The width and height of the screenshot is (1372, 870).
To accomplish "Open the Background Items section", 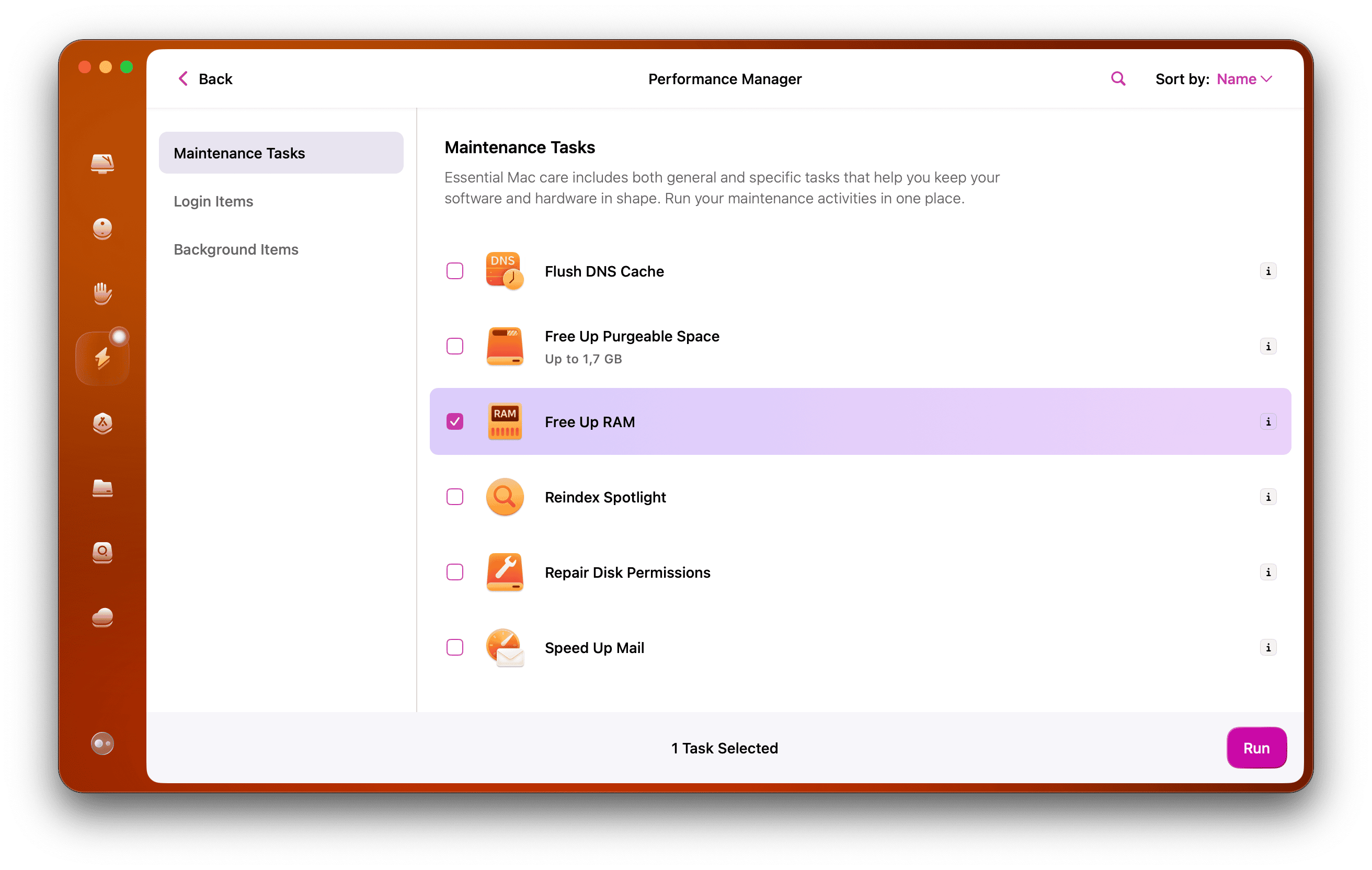I will point(236,249).
